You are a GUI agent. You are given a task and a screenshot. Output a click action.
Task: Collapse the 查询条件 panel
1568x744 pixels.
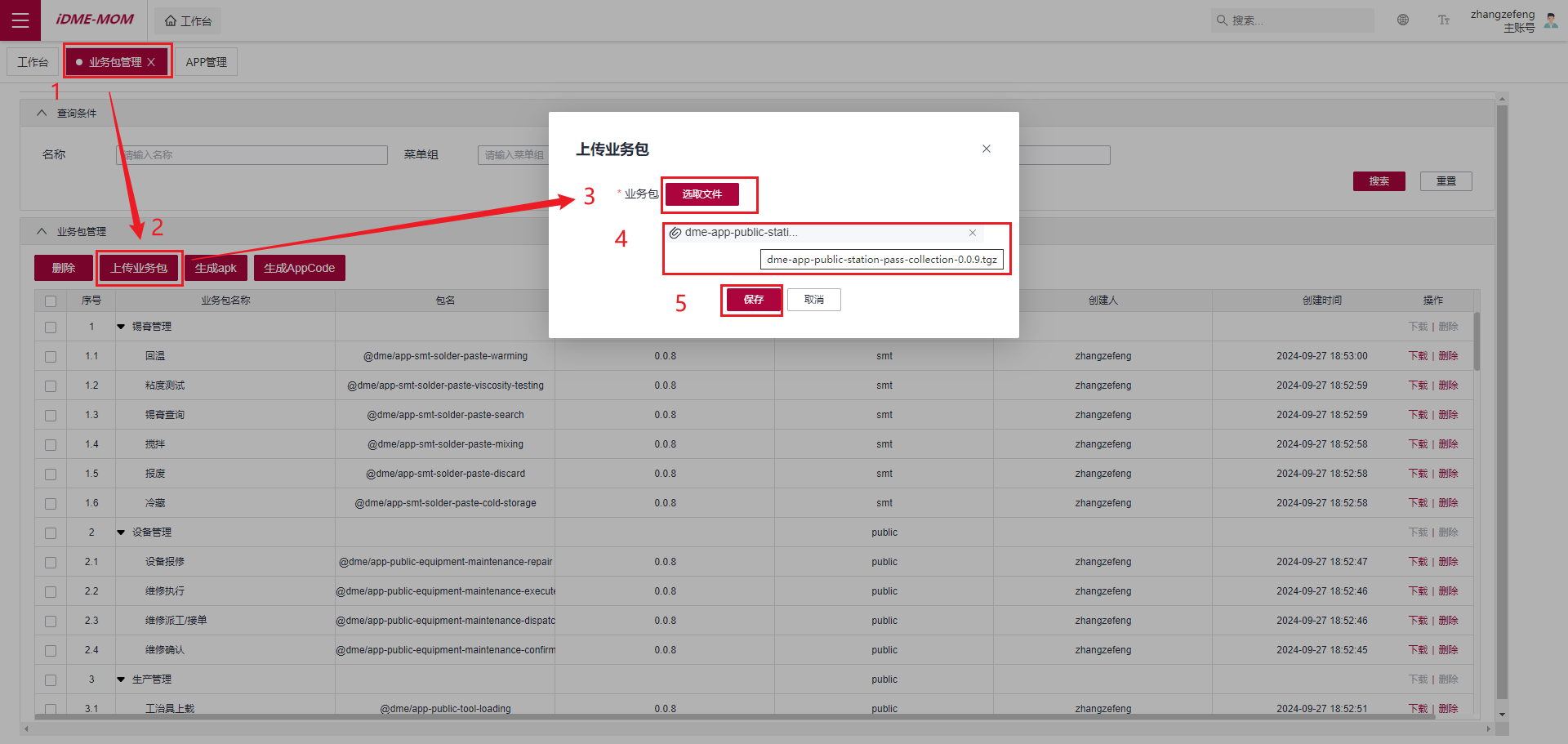tap(42, 114)
